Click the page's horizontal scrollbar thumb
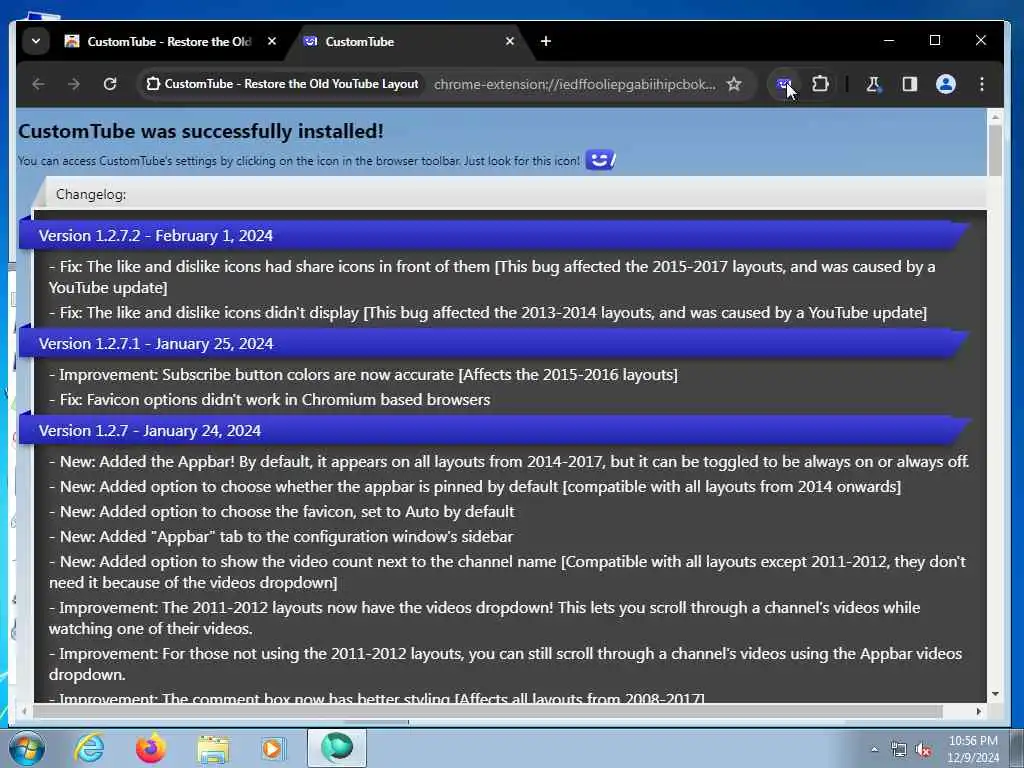The height and width of the screenshot is (768, 1024). coord(487,711)
